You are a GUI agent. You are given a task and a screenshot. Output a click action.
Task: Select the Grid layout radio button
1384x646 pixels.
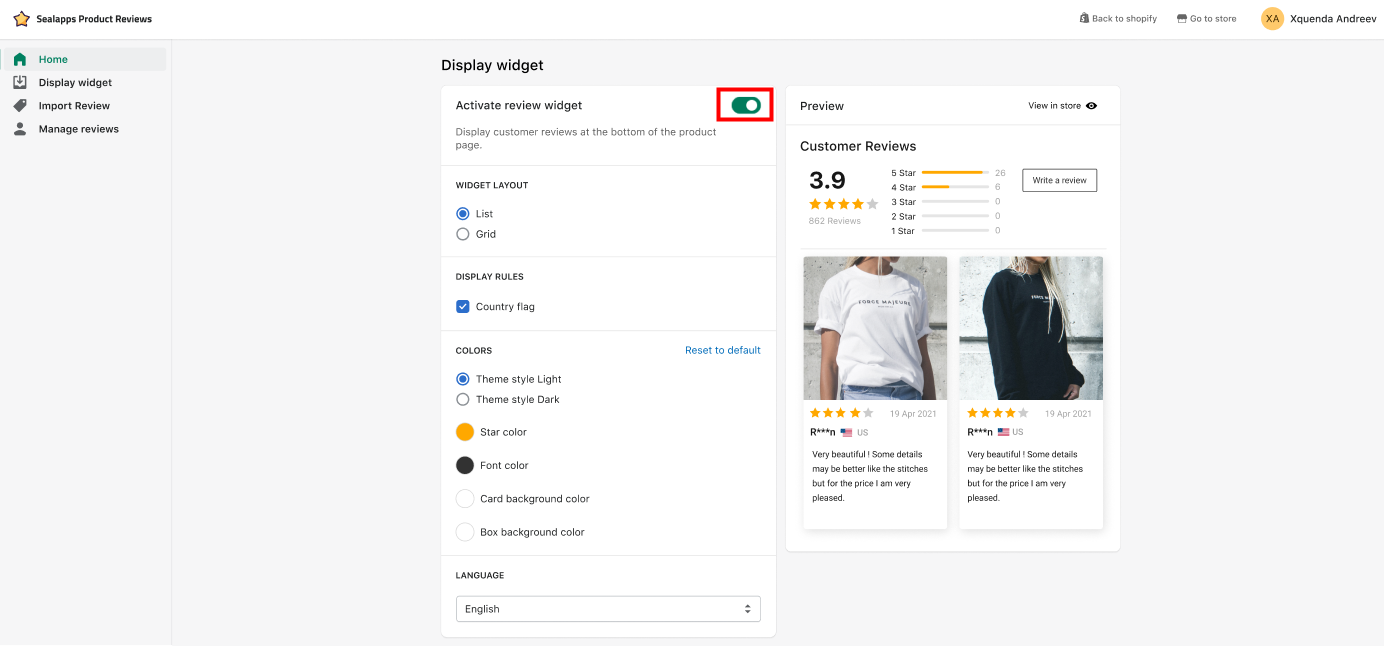pyautogui.click(x=462, y=233)
